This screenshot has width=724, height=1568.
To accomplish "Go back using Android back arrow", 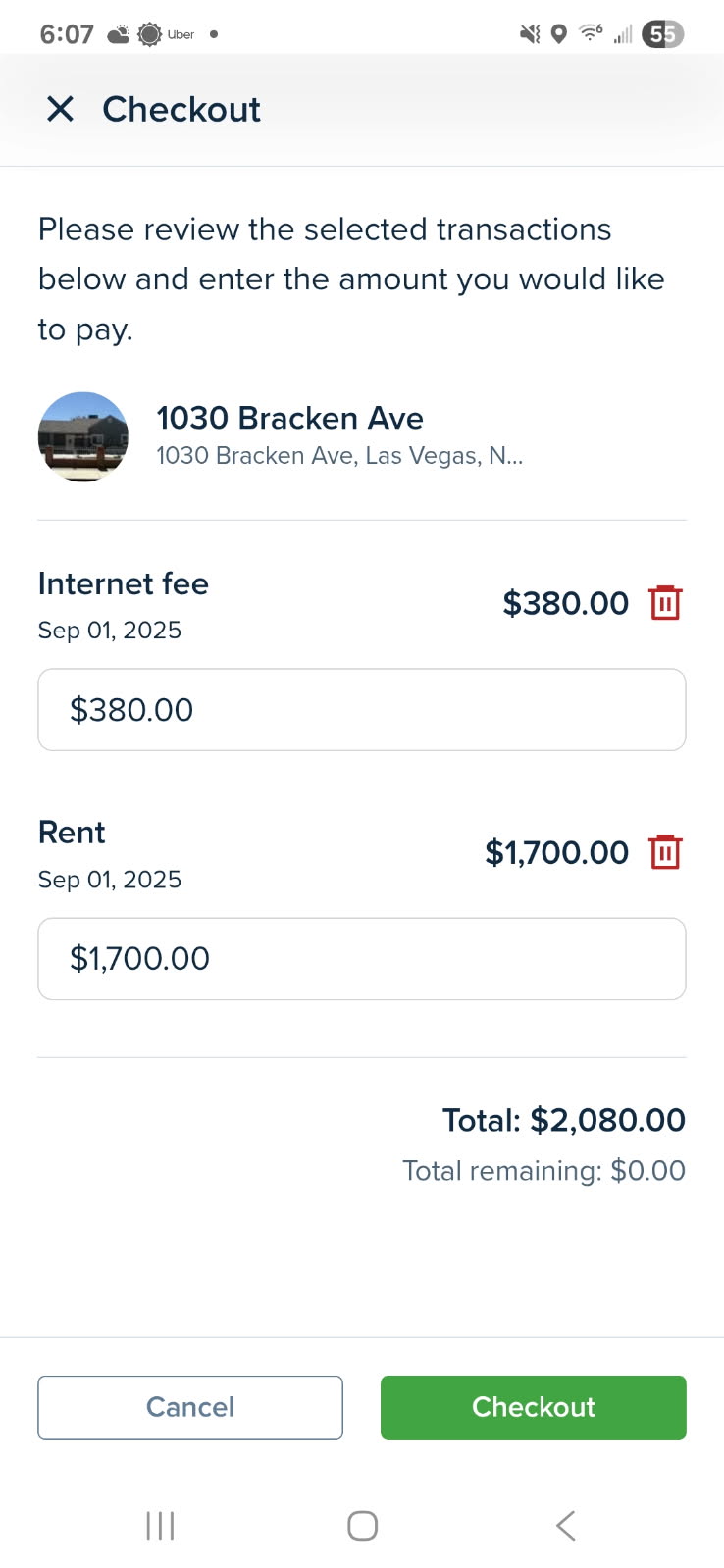I will pos(565,1526).
